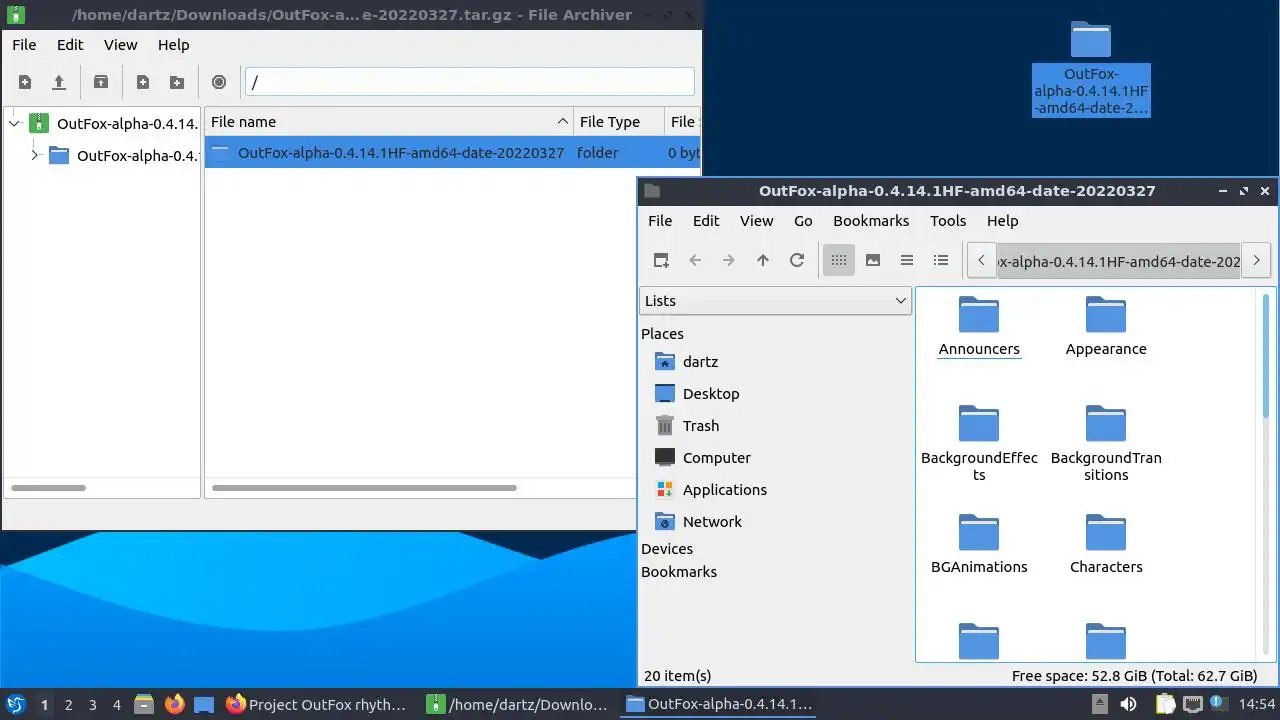
Task: Reload the current folder view
Action: pyautogui.click(x=797, y=260)
